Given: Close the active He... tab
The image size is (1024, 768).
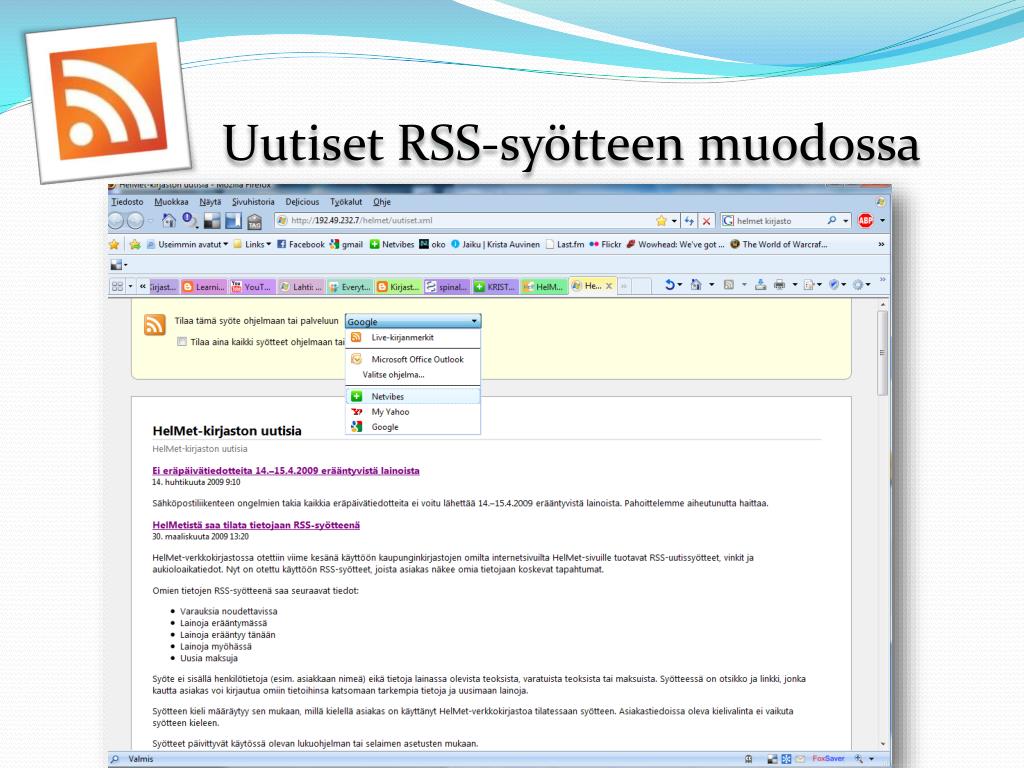Looking at the screenshot, I should coord(609,286).
